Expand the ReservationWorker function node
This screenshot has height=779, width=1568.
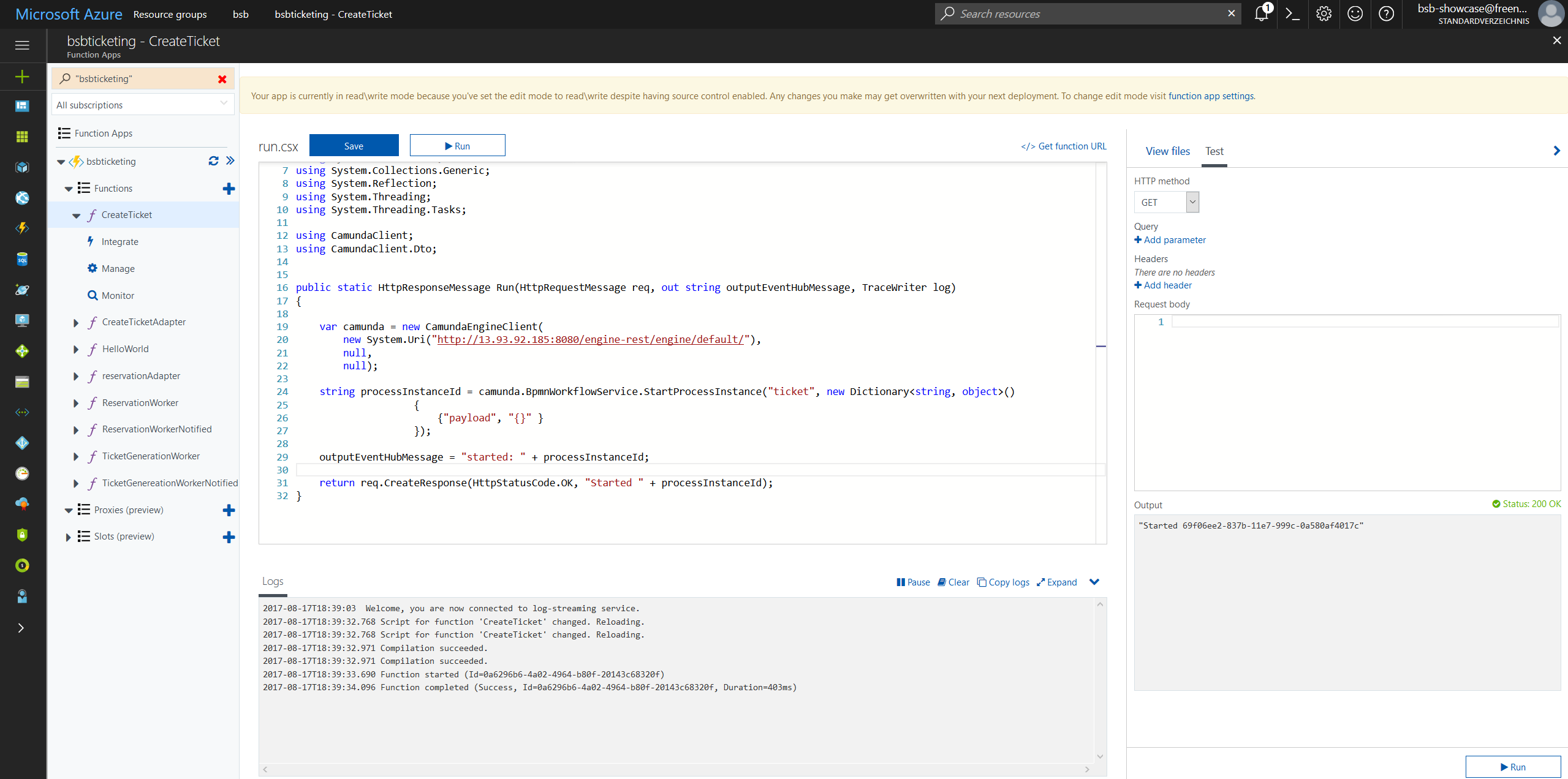click(76, 404)
